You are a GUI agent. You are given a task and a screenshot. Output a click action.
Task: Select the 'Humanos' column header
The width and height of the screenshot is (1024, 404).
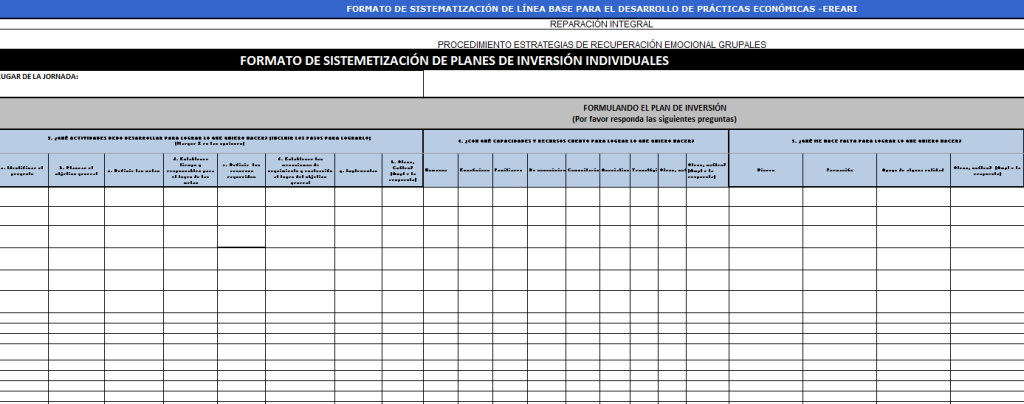pyautogui.click(x=440, y=170)
